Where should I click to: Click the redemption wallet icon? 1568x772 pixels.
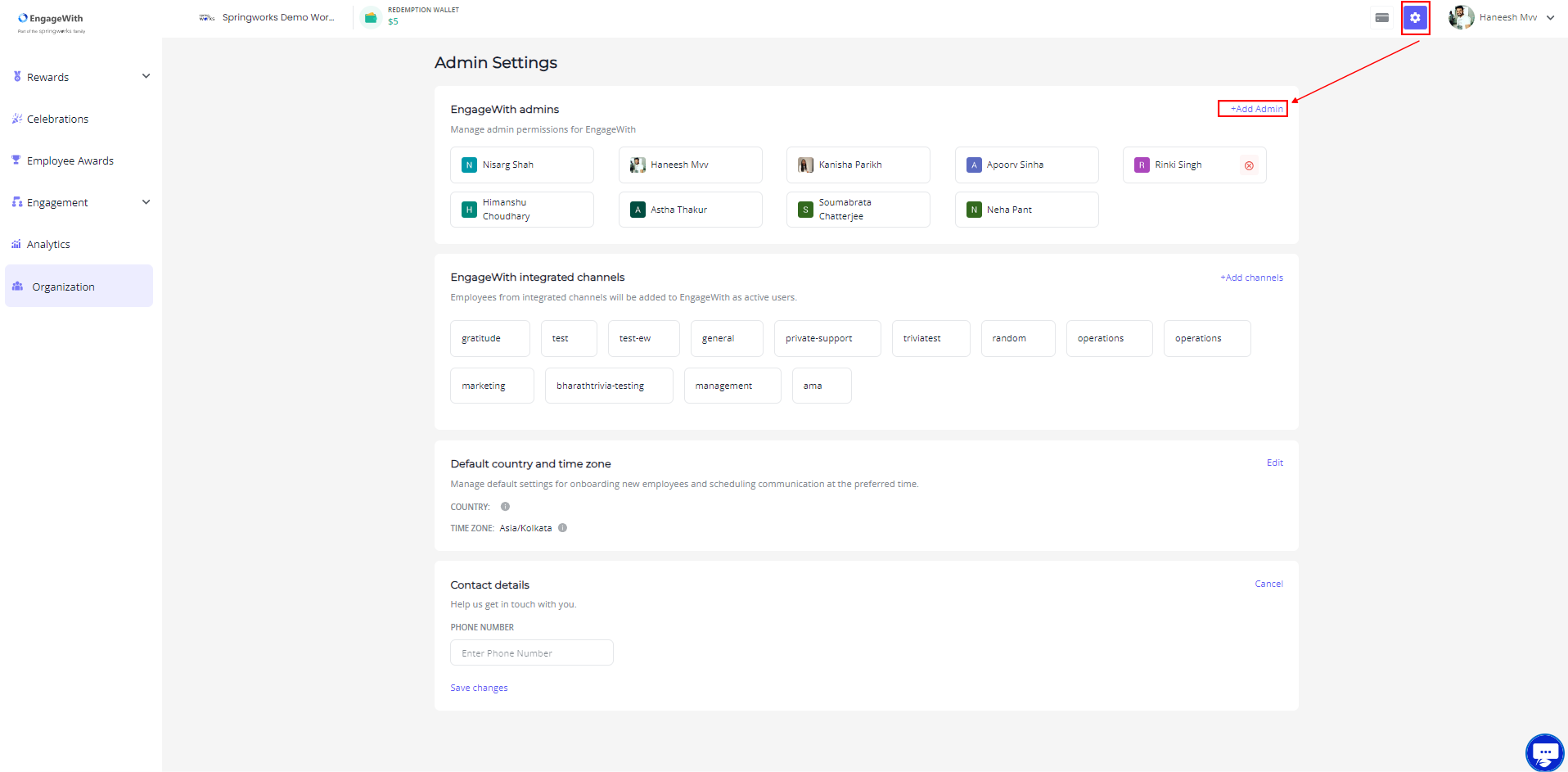pos(371,17)
